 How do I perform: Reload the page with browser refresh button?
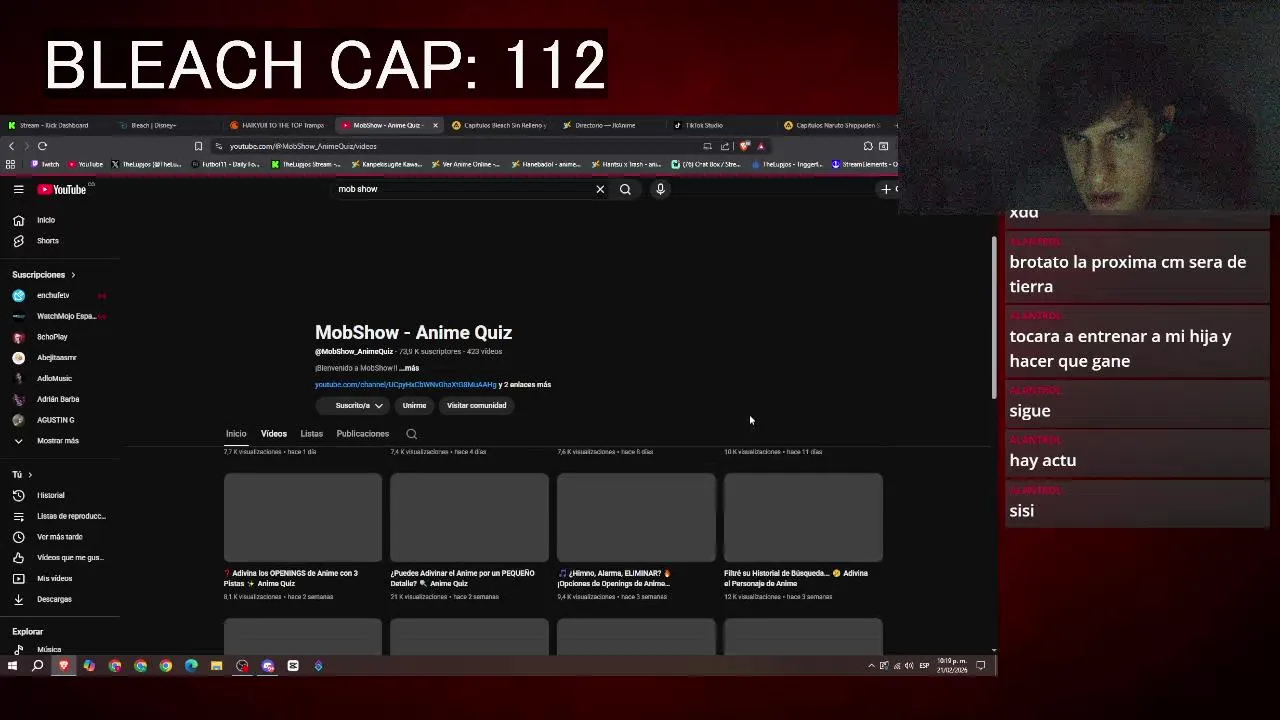point(42,146)
